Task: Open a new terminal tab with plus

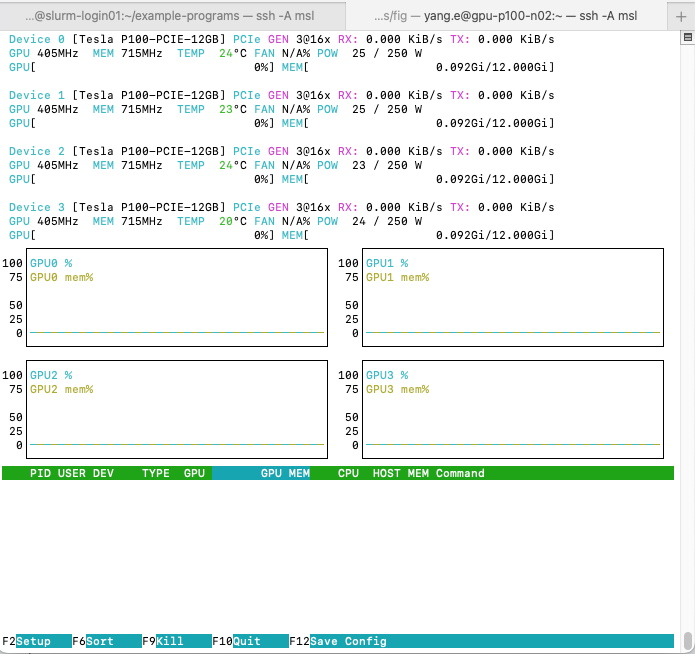Action: tap(681, 17)
